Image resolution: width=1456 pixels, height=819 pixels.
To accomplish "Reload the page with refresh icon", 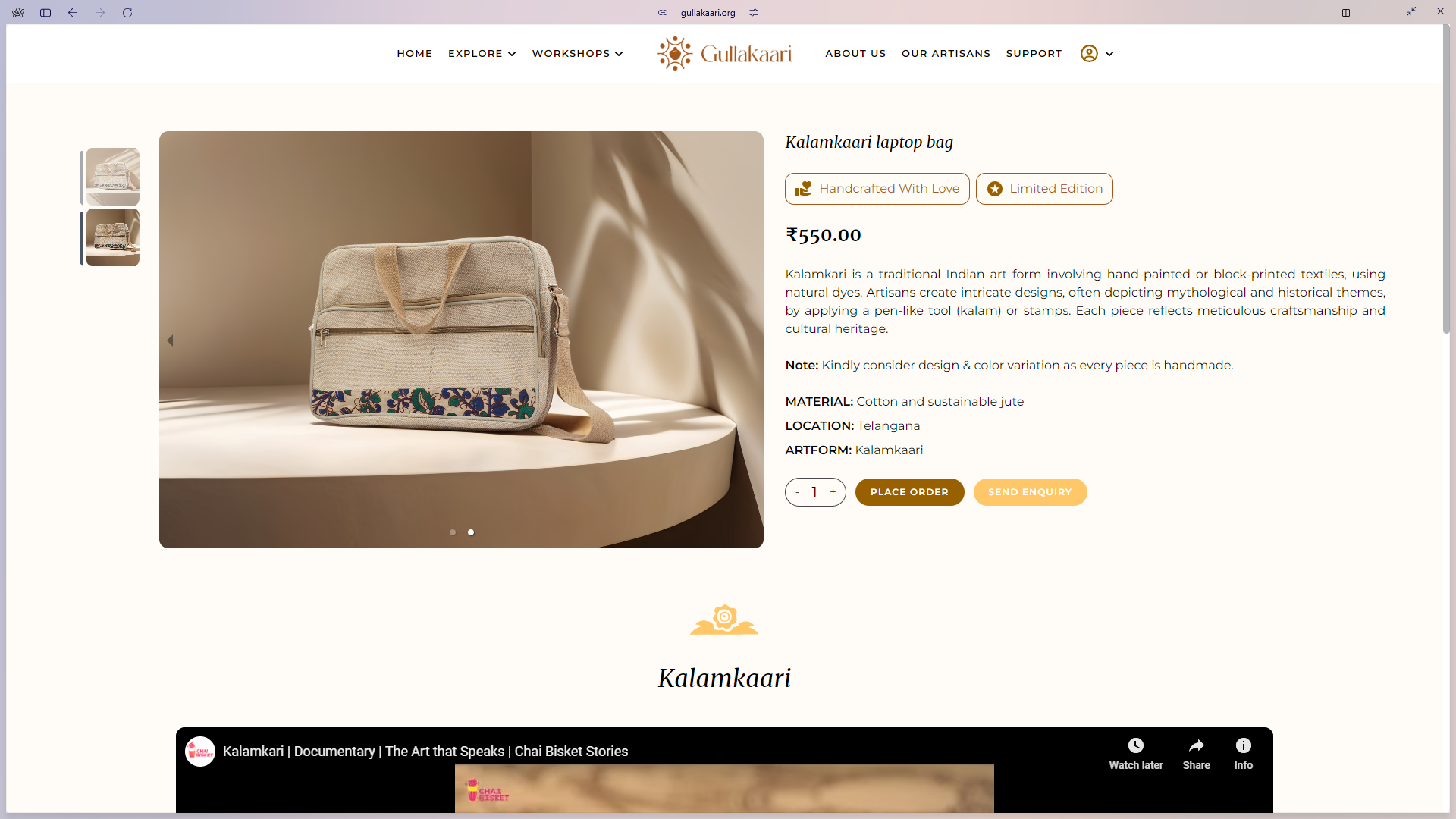I will (x=127, y=13).
